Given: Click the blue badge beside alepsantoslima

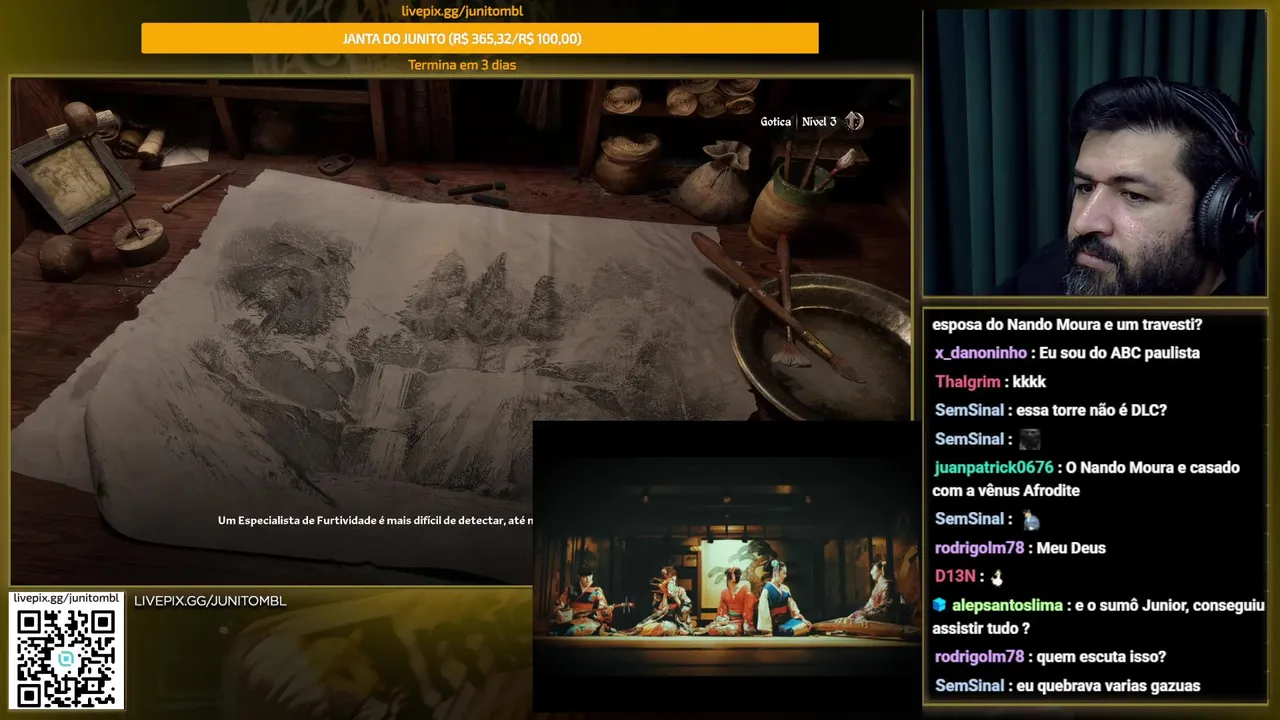Looking at the screenshot, I should pos(939,605).
